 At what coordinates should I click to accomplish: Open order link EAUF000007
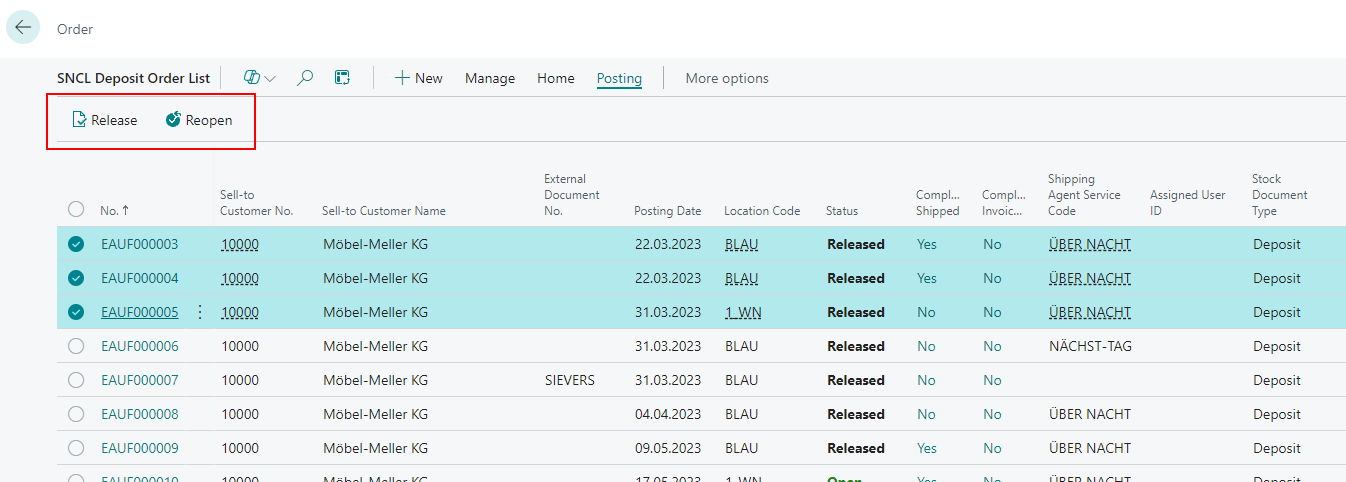click(x=139, y=380)
